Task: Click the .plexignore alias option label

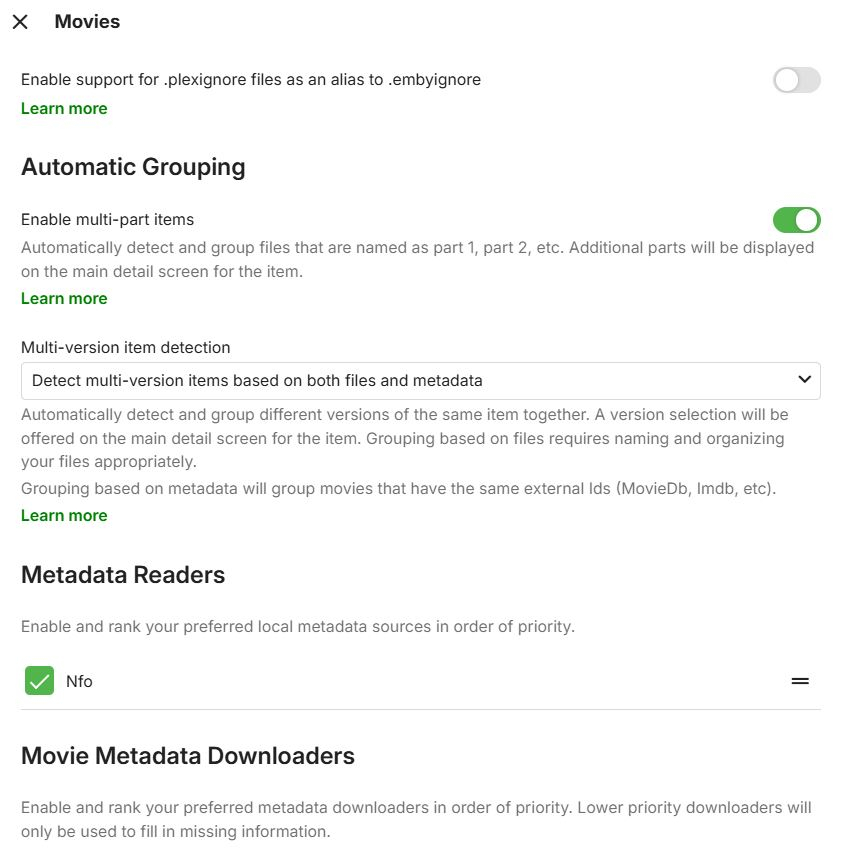Action: (251, 79)
